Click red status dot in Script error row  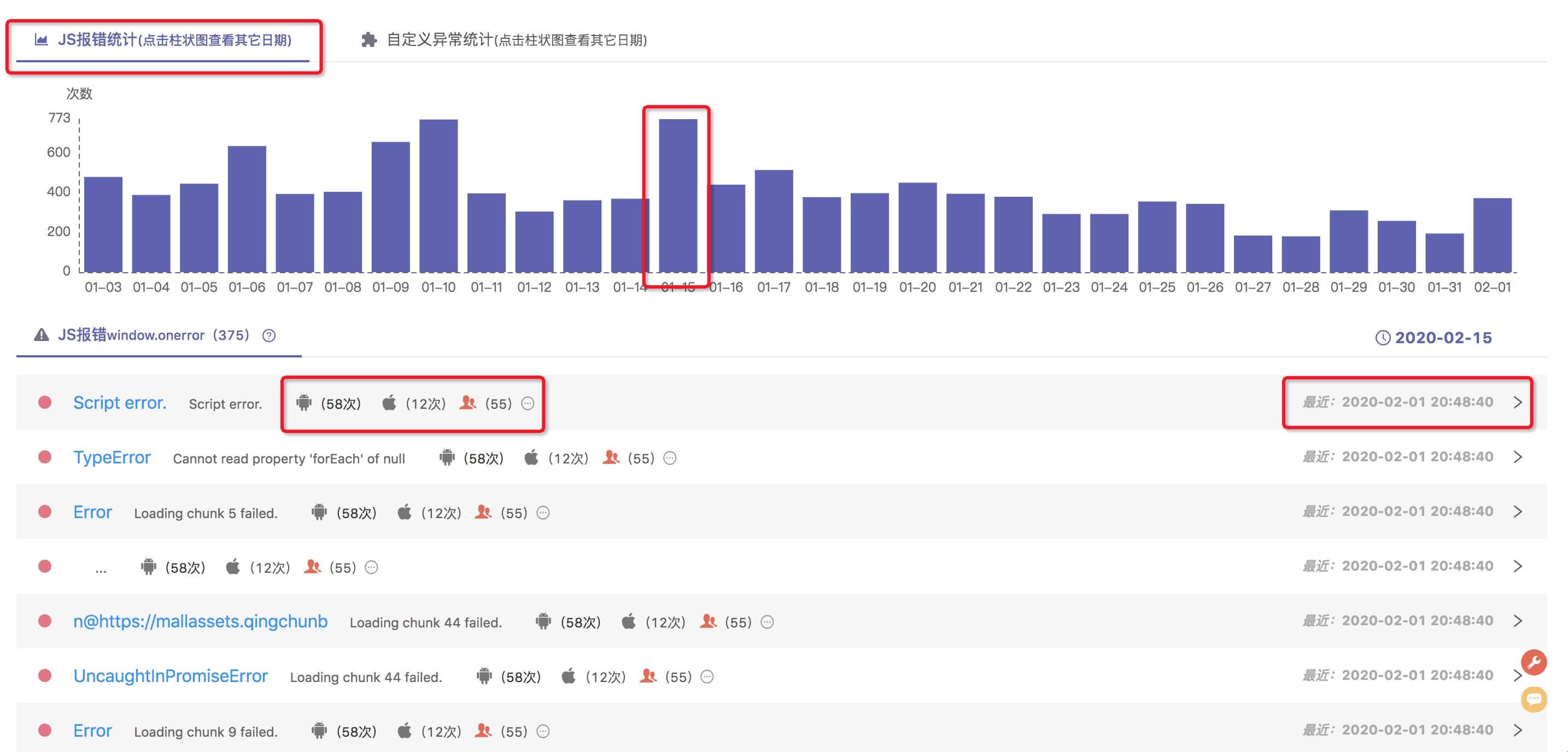coord(44,402)
